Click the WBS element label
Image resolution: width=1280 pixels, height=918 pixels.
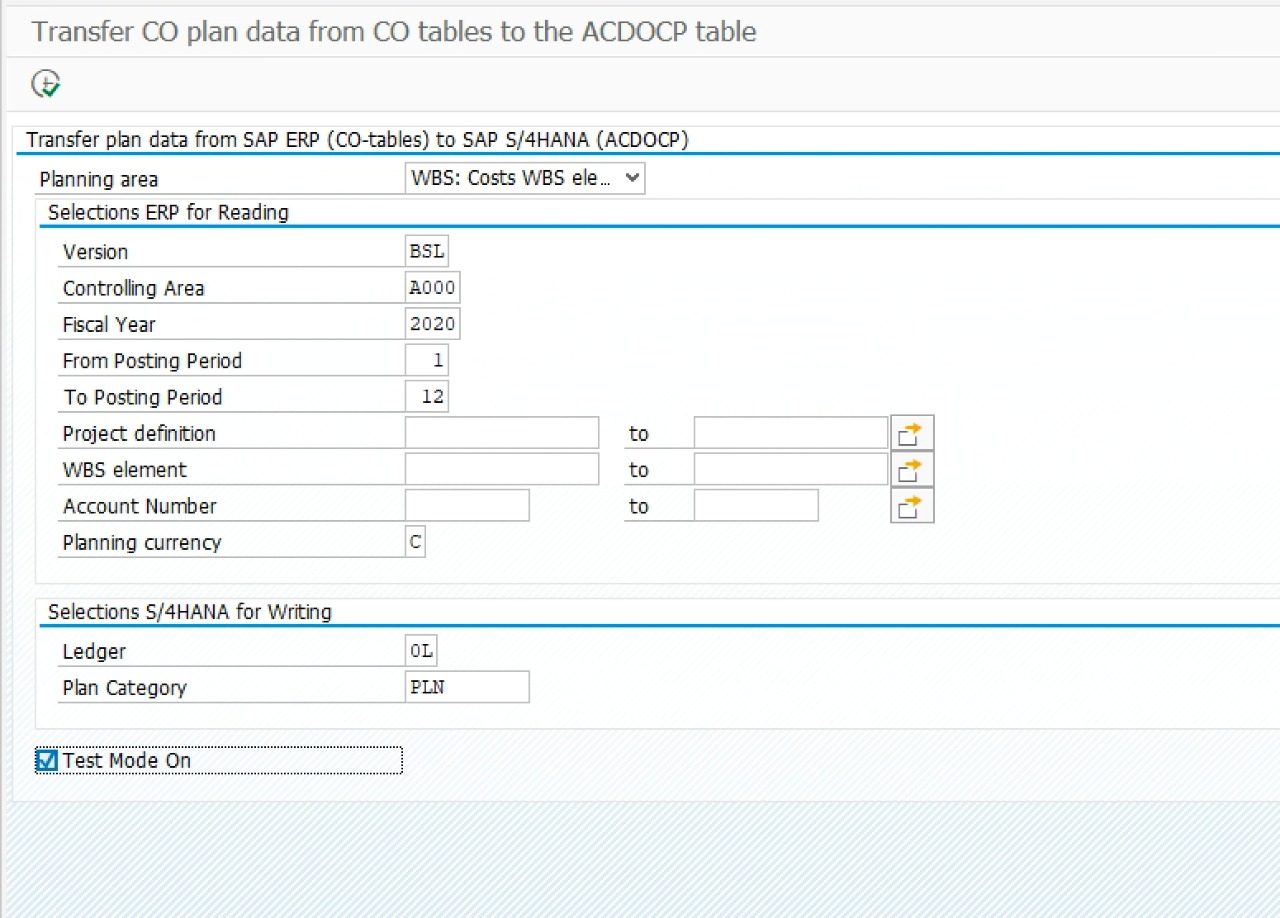click(x=125, y=470)
